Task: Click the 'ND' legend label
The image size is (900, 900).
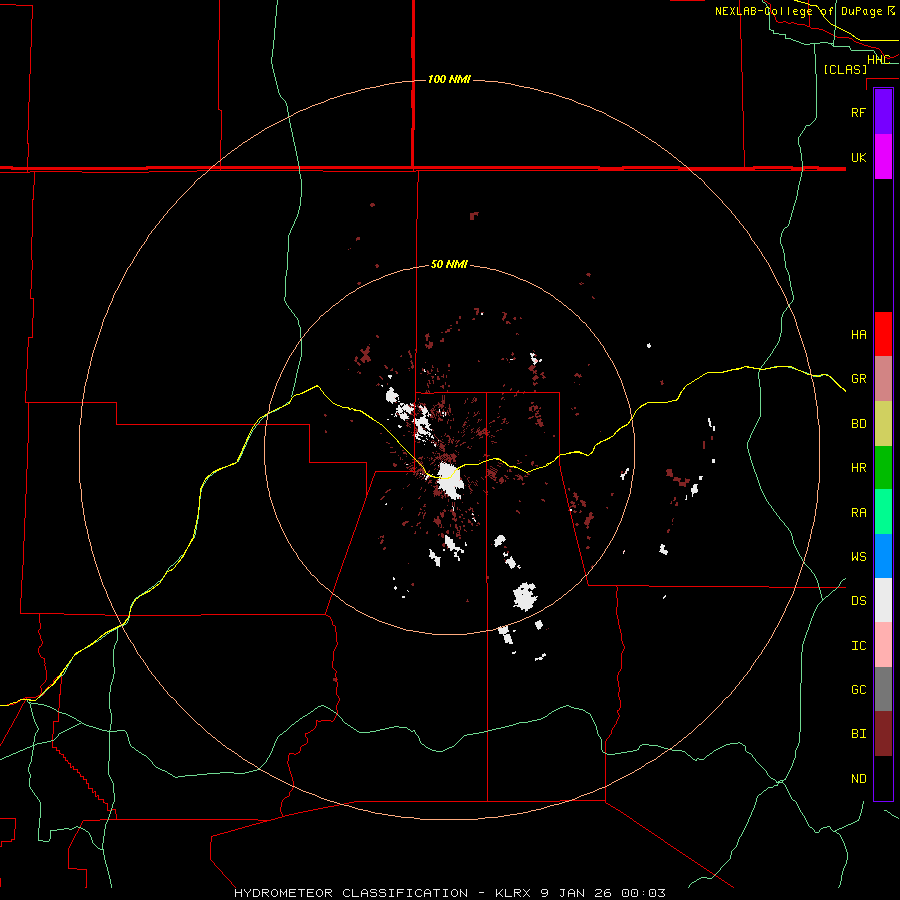Action: pyautogui.click(x=859, y=779)
